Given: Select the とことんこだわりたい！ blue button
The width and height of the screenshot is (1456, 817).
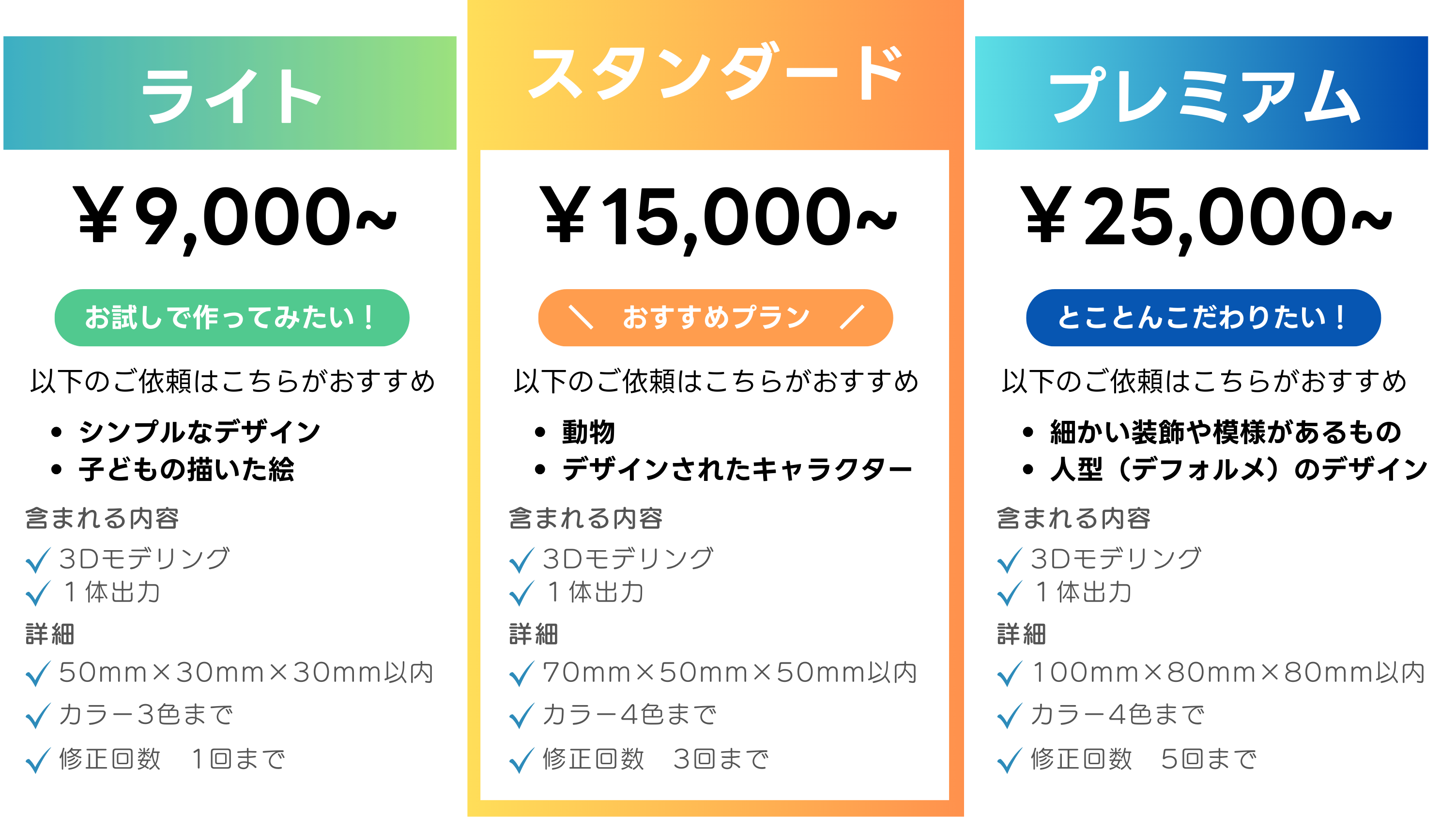Looking at the screenshot, I should tap(1203, 318).
